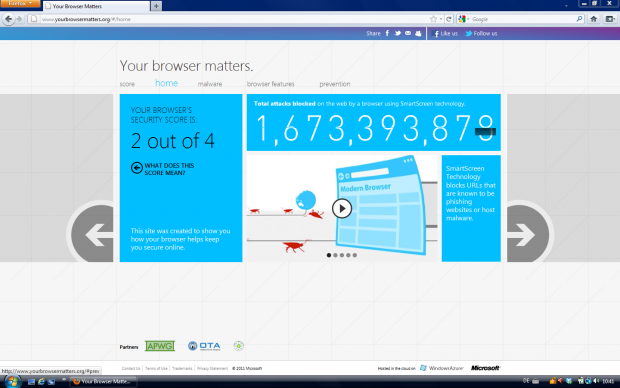Click the Follow us Twitter link
The image size is (620, 388).
click(481, 34)
